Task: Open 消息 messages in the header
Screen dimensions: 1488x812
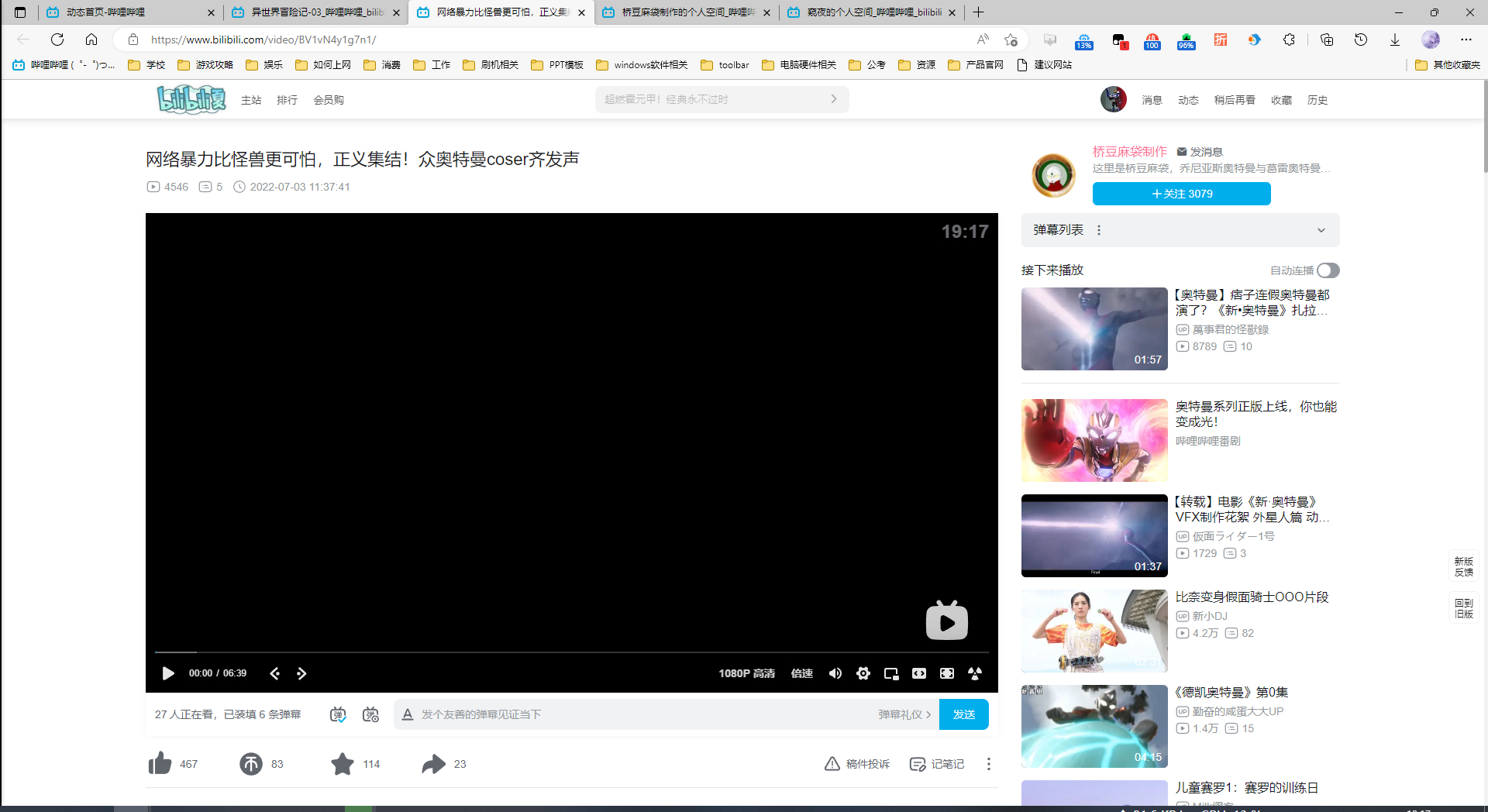Action: (1152, 100)
